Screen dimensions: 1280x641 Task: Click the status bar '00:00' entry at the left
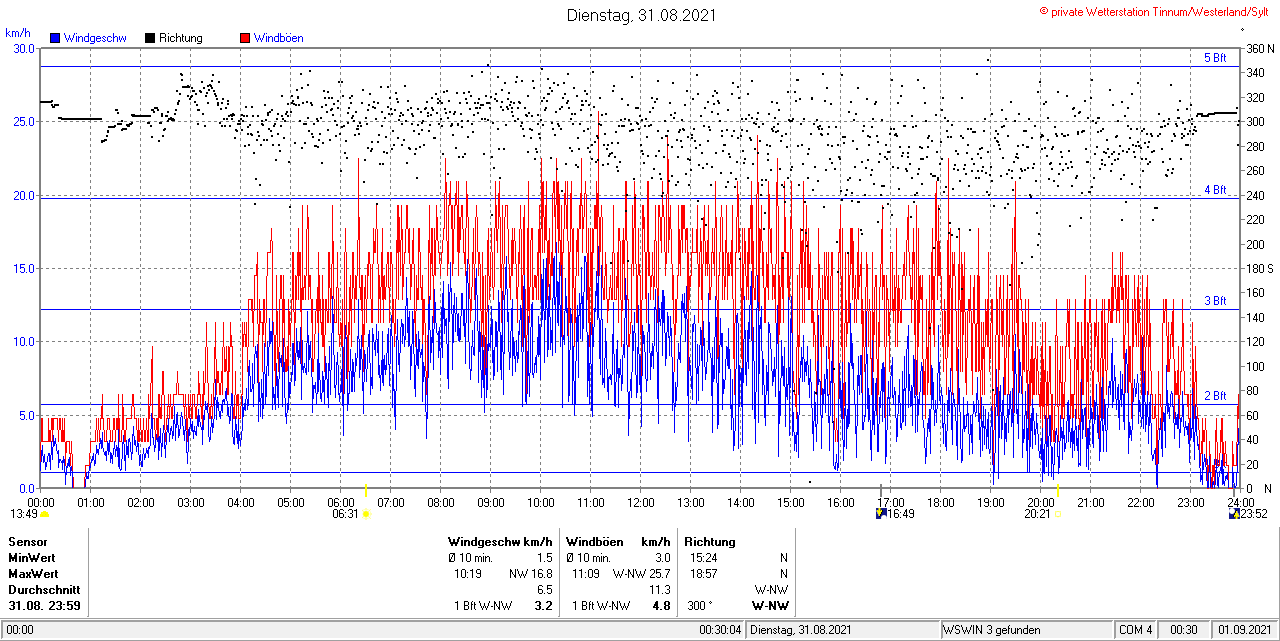pyautogui.click(x=19, y=630)
